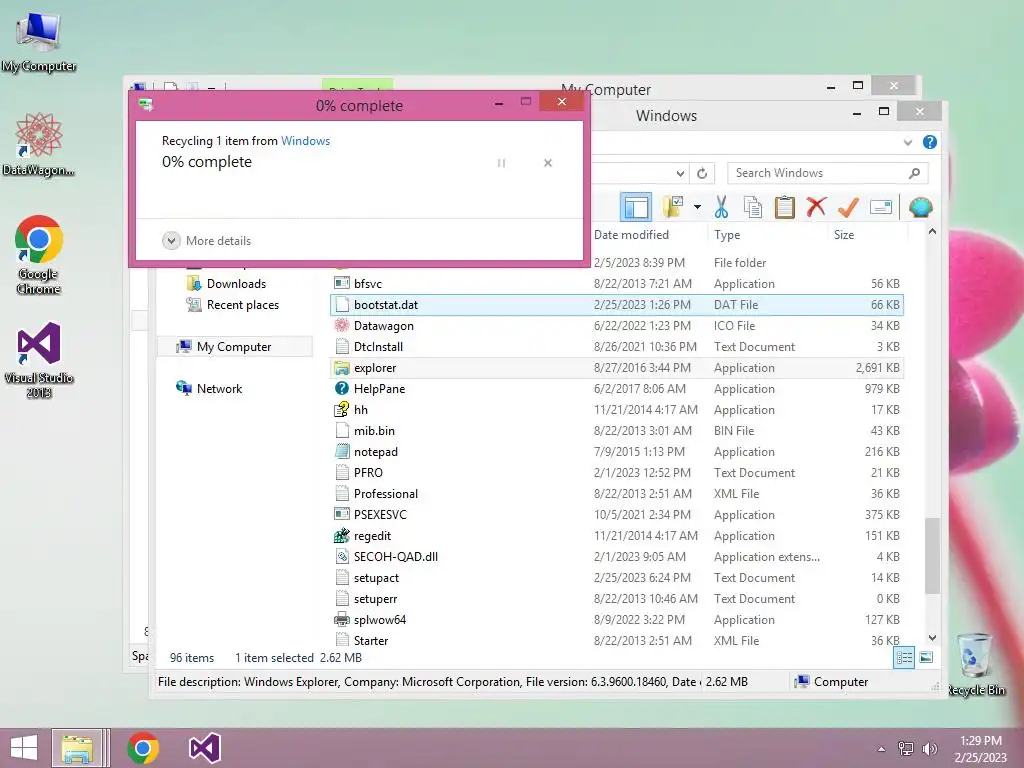Select the PFRO text document
Screen dimensions: 1024x768
pos(617,472)
